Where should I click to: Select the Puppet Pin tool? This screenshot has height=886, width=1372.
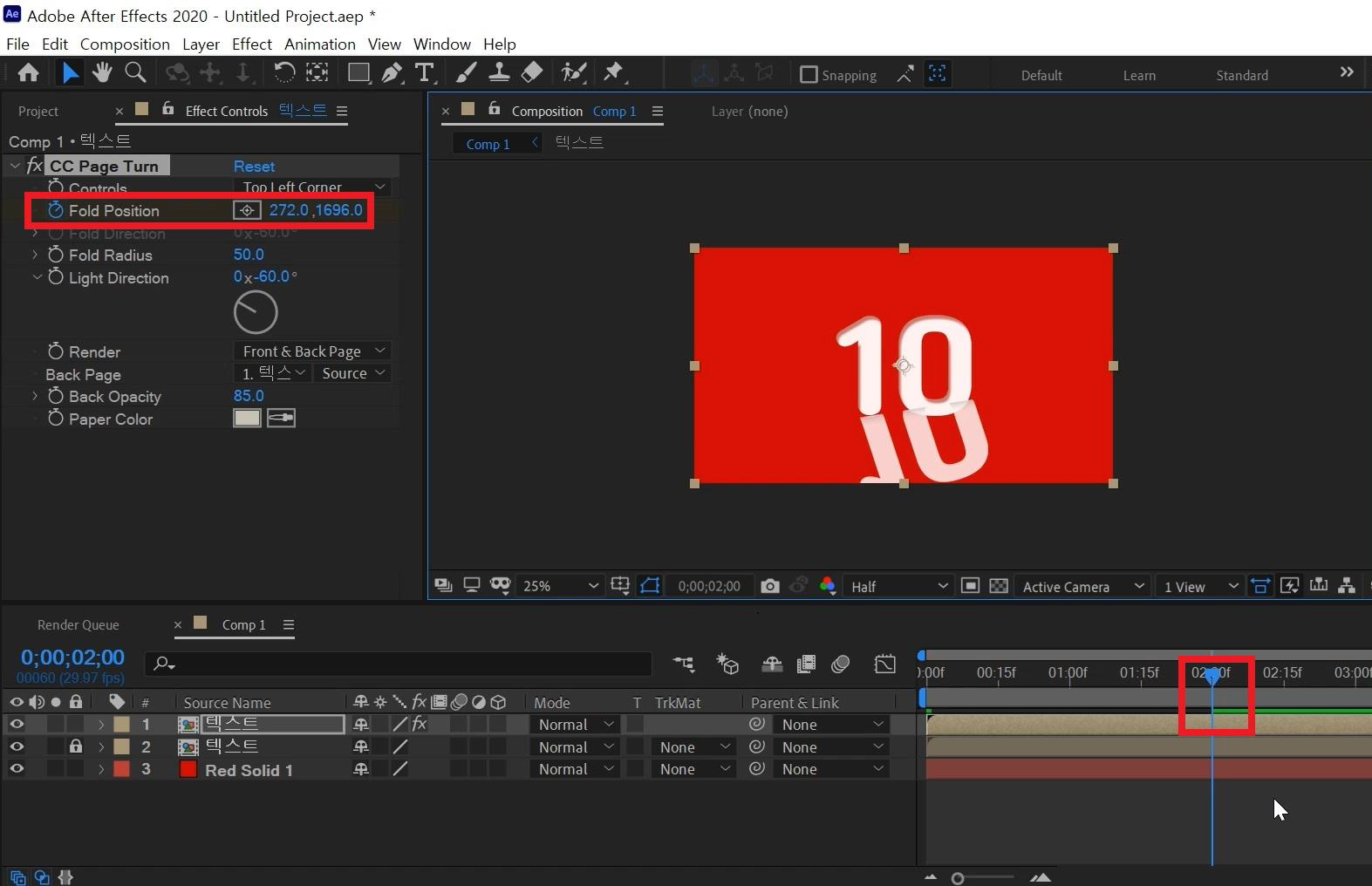coord(613,73)
